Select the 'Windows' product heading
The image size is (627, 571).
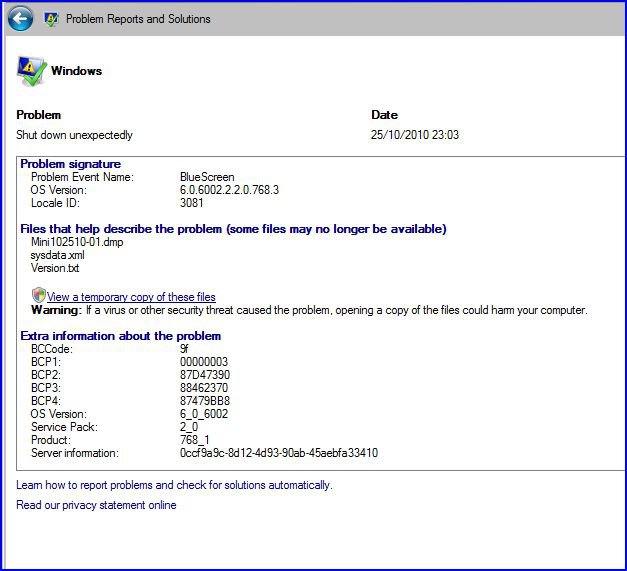click(x=76, y=71)
